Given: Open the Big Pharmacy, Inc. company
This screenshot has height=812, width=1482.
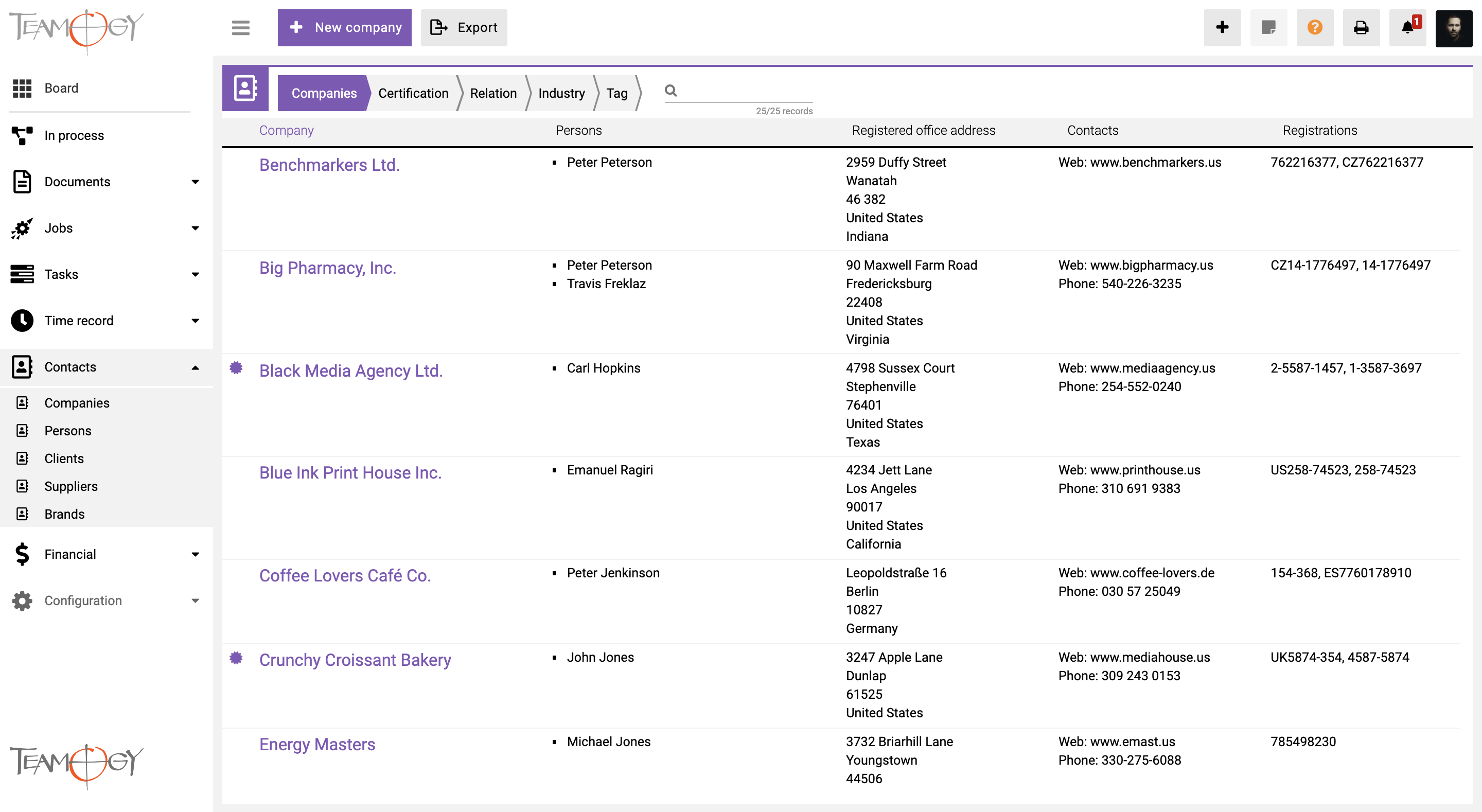Looking at the screenshot, I should click(327, 268).
